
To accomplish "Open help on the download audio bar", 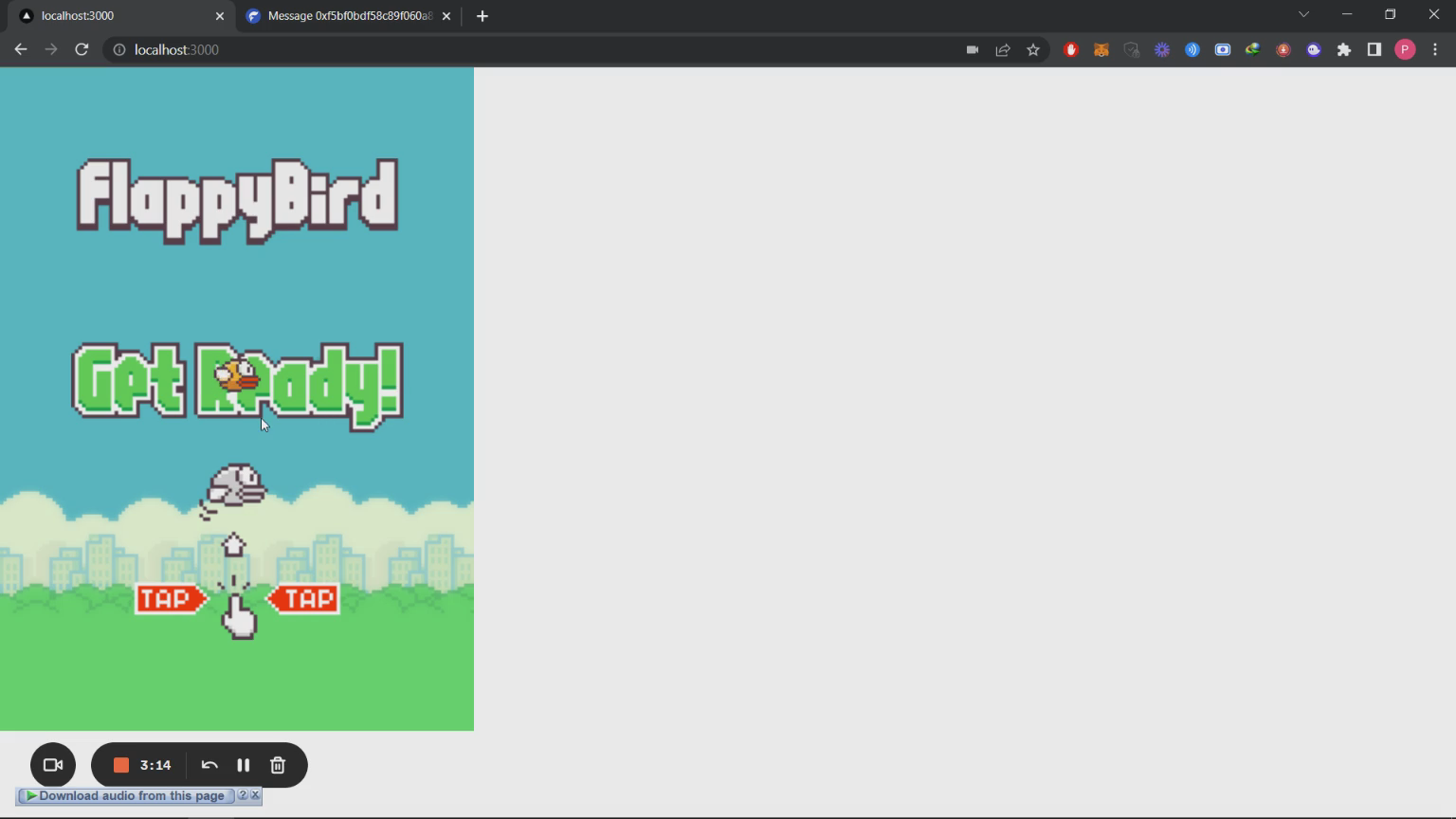I will click(243, 795).
